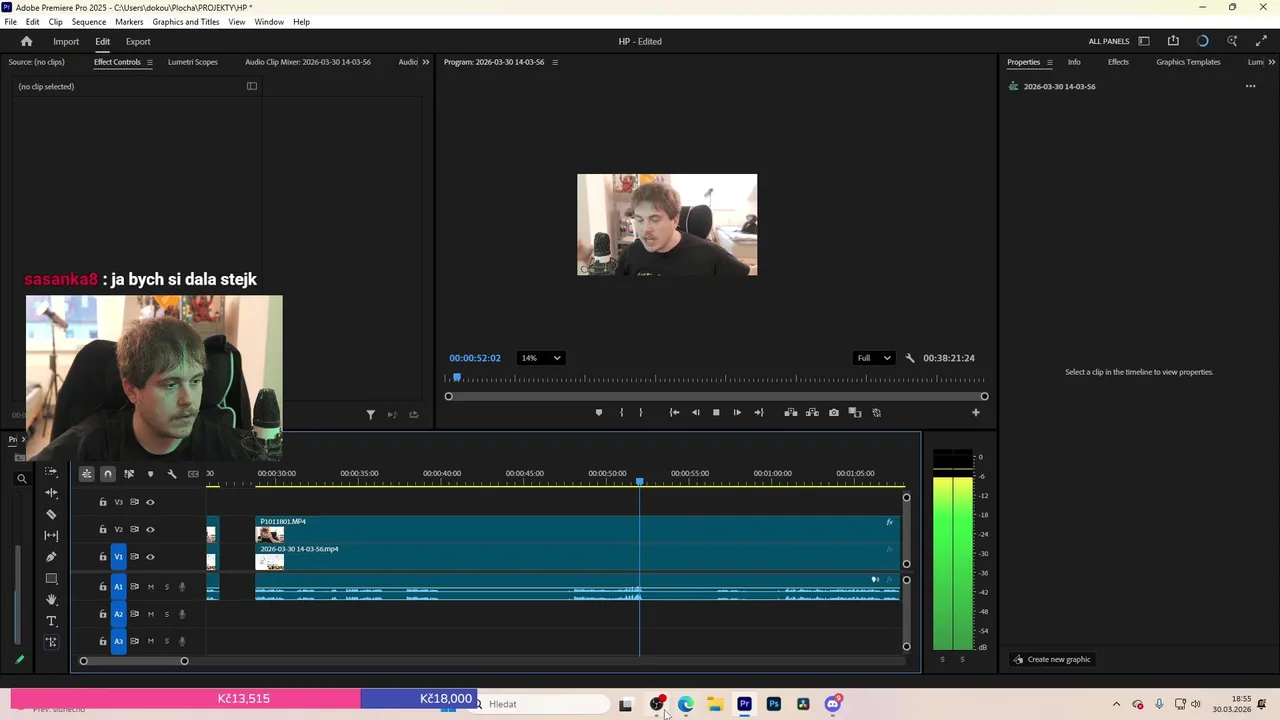Go to In point button

point(674,412)
